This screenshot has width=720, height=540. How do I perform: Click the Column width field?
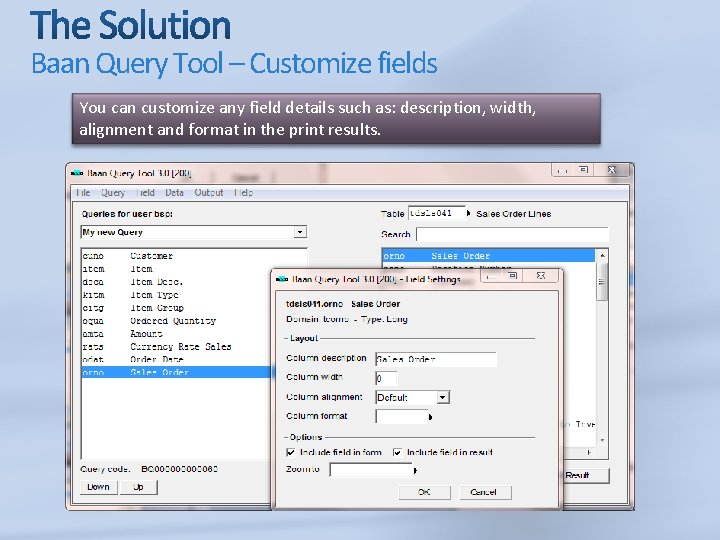coord(386,378)
